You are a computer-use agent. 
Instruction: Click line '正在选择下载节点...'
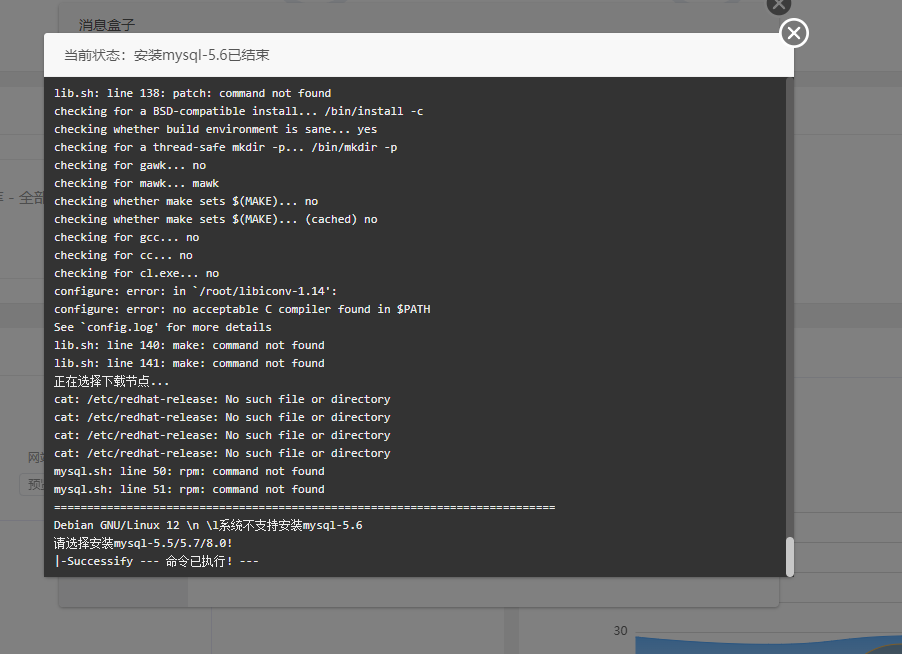coord(112,381)
